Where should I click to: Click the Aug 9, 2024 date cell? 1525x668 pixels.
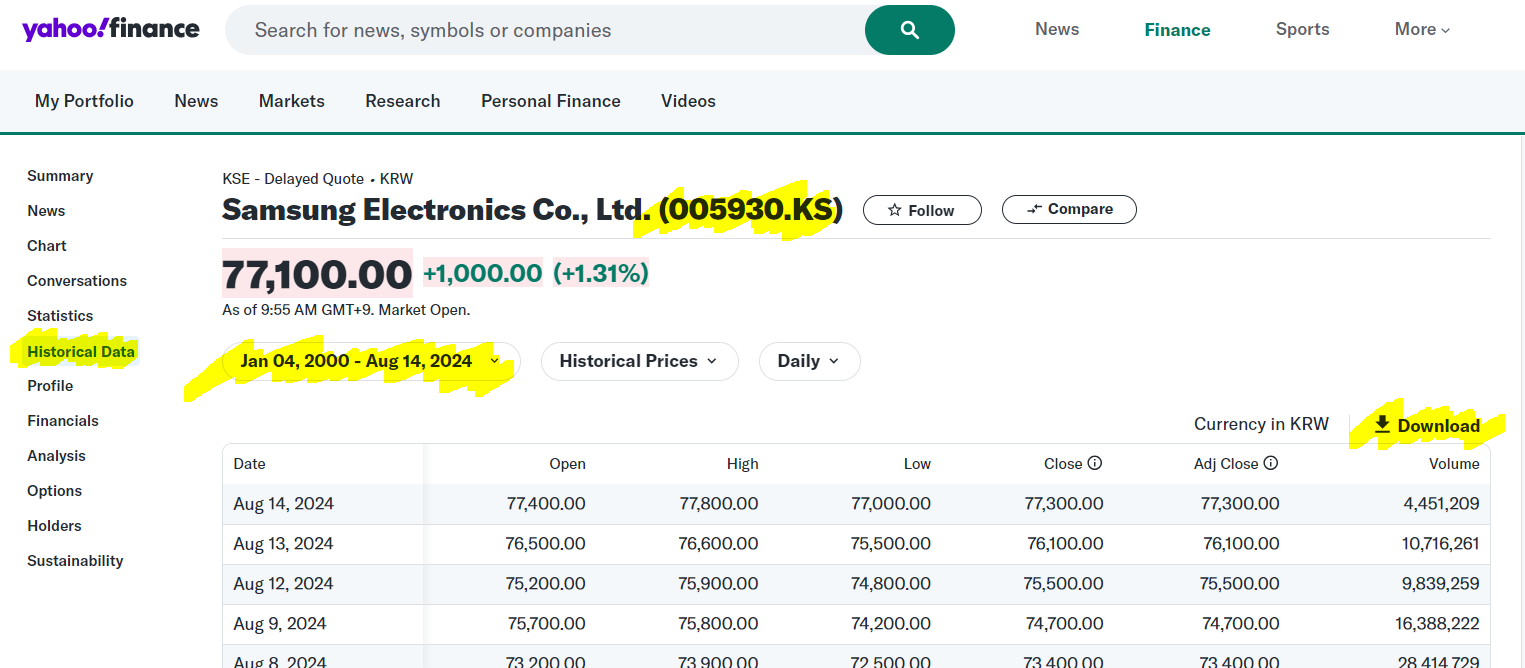point(280,624)
